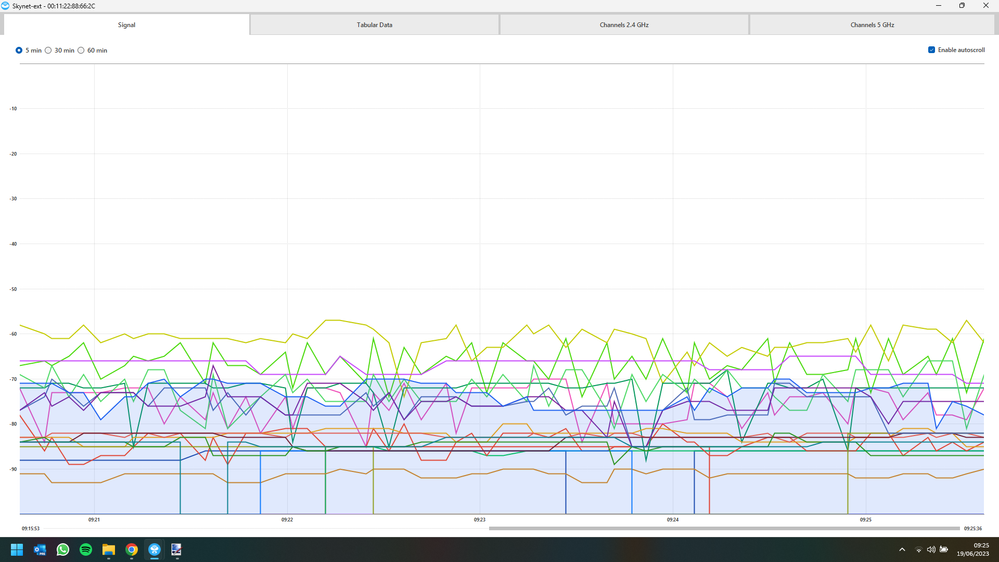This screenshot has height=562, width=999.
Task: Click the volume speaker tray icon
Action: 931,550
